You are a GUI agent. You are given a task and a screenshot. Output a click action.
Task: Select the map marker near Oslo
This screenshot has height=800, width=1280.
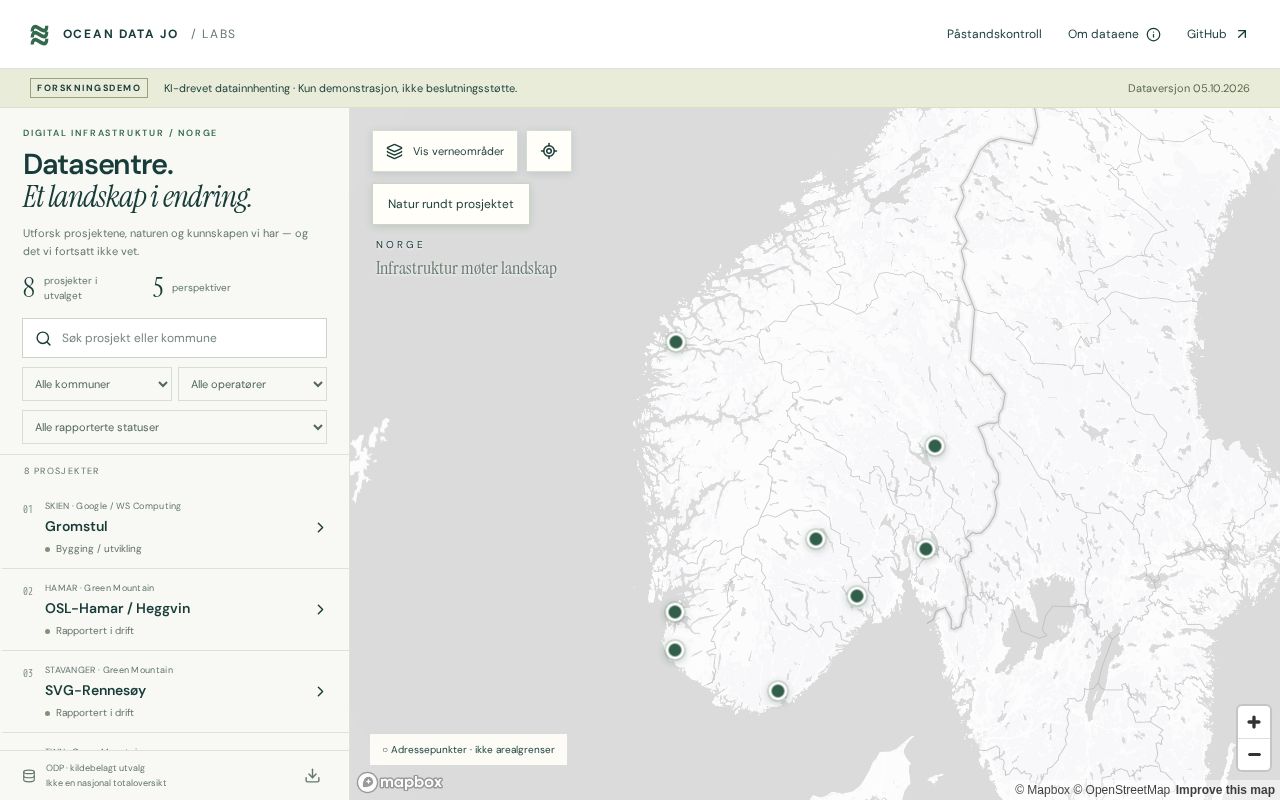926,549
